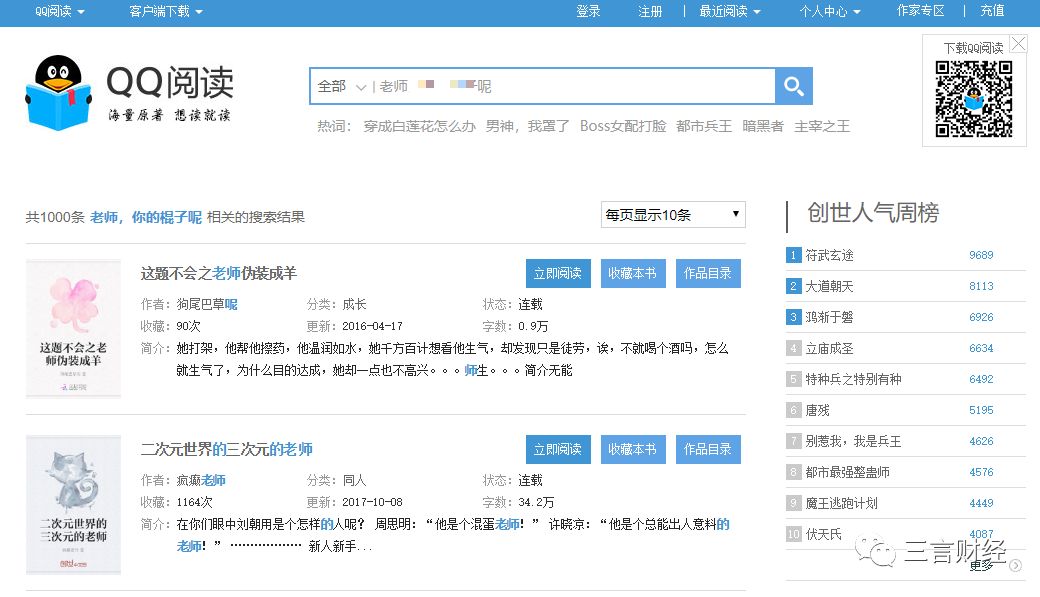Click 更多 under the ranking list

pos(982,565)
